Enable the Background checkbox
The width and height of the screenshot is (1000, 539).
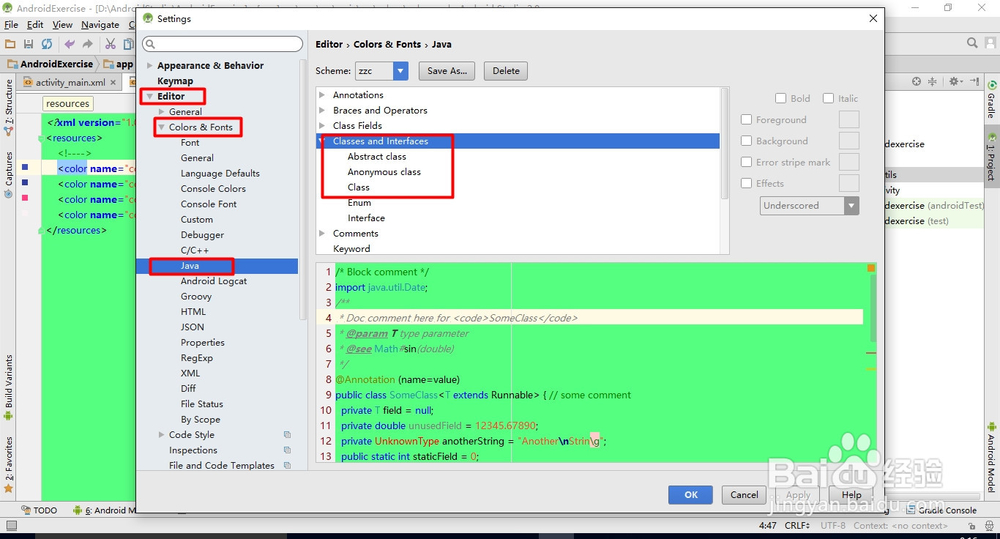tap(746, 140)
